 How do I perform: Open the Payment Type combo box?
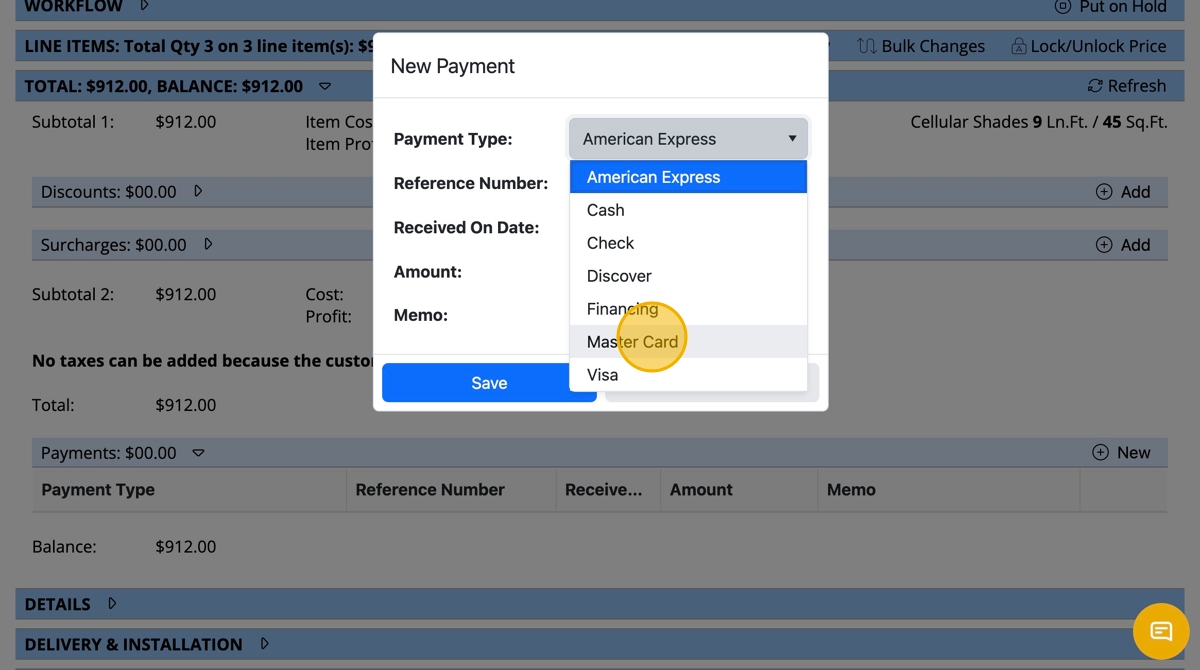pyautogui.click(x=688, y=139)
